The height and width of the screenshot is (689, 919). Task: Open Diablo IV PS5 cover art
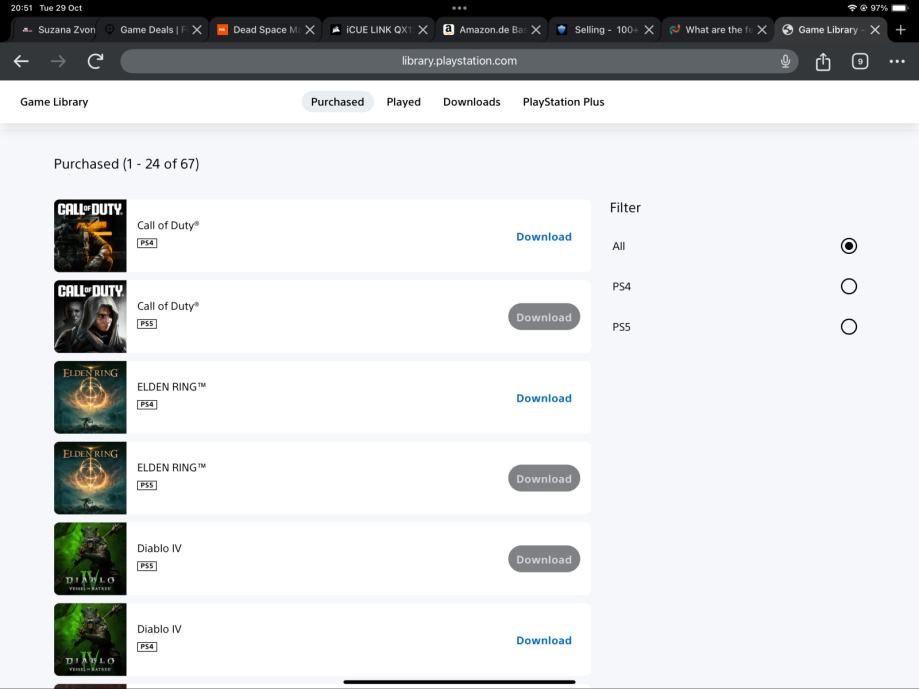click(x=90, y=559)
